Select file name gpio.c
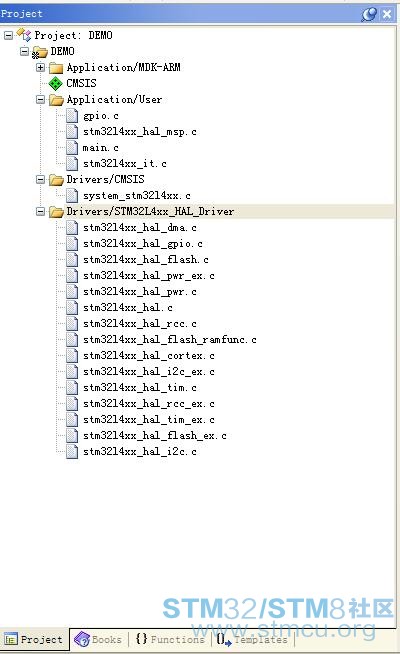Screen dimensions: 400x654 tap(101, 116)
